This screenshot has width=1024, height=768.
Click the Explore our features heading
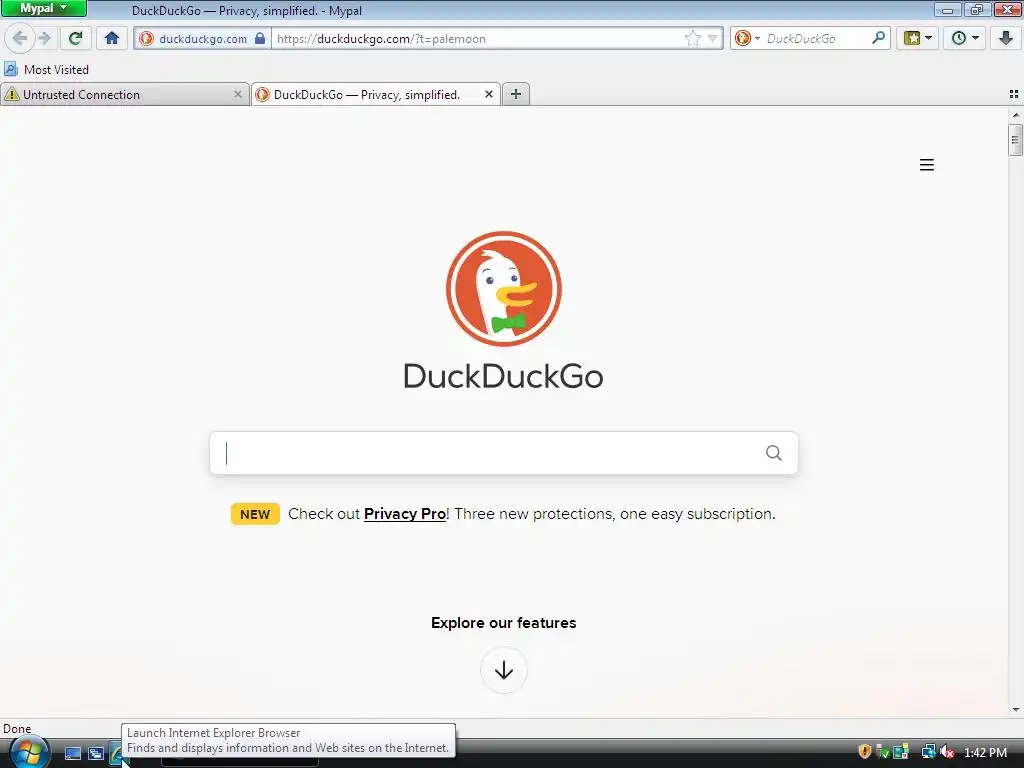(x=504, y=623)
